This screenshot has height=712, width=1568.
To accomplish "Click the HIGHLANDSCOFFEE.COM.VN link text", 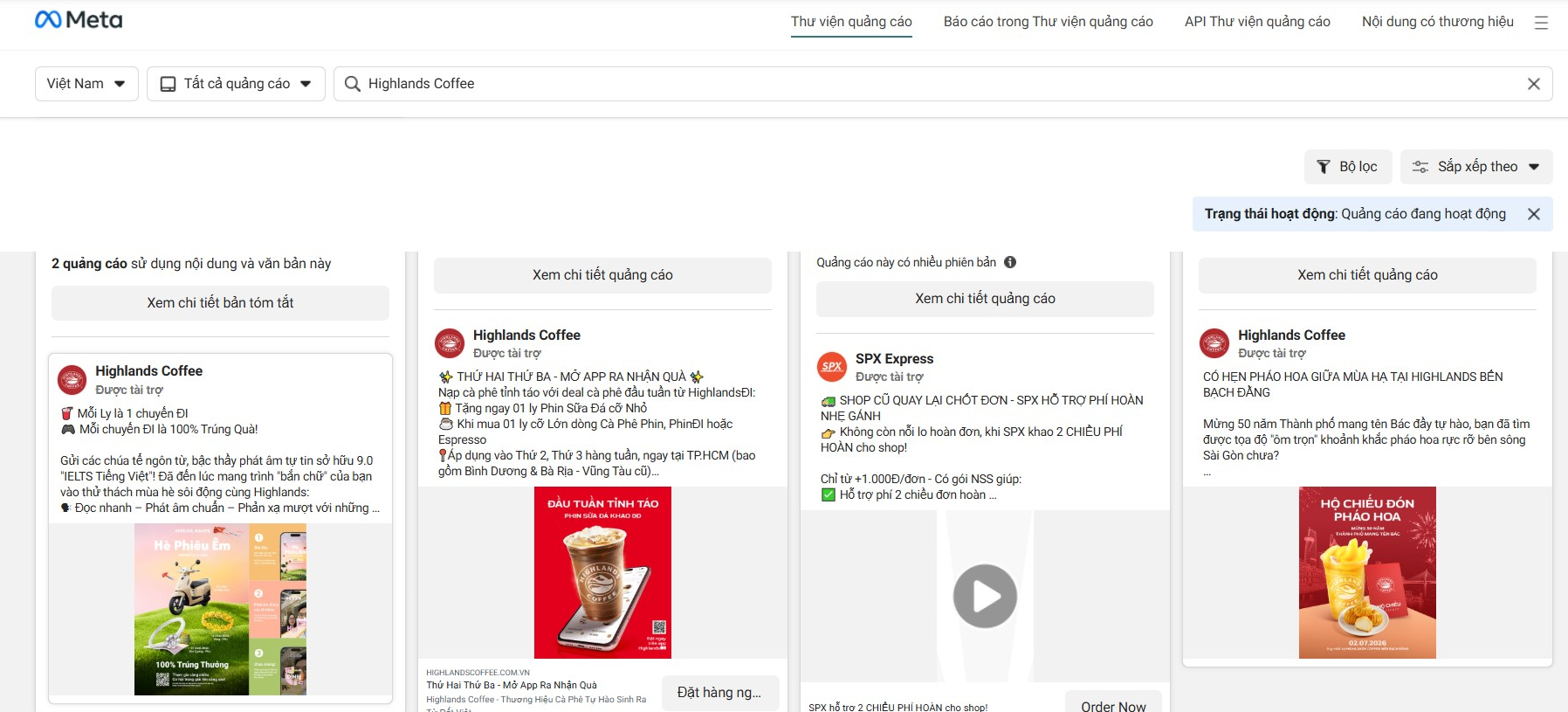I will click(478, 673).
